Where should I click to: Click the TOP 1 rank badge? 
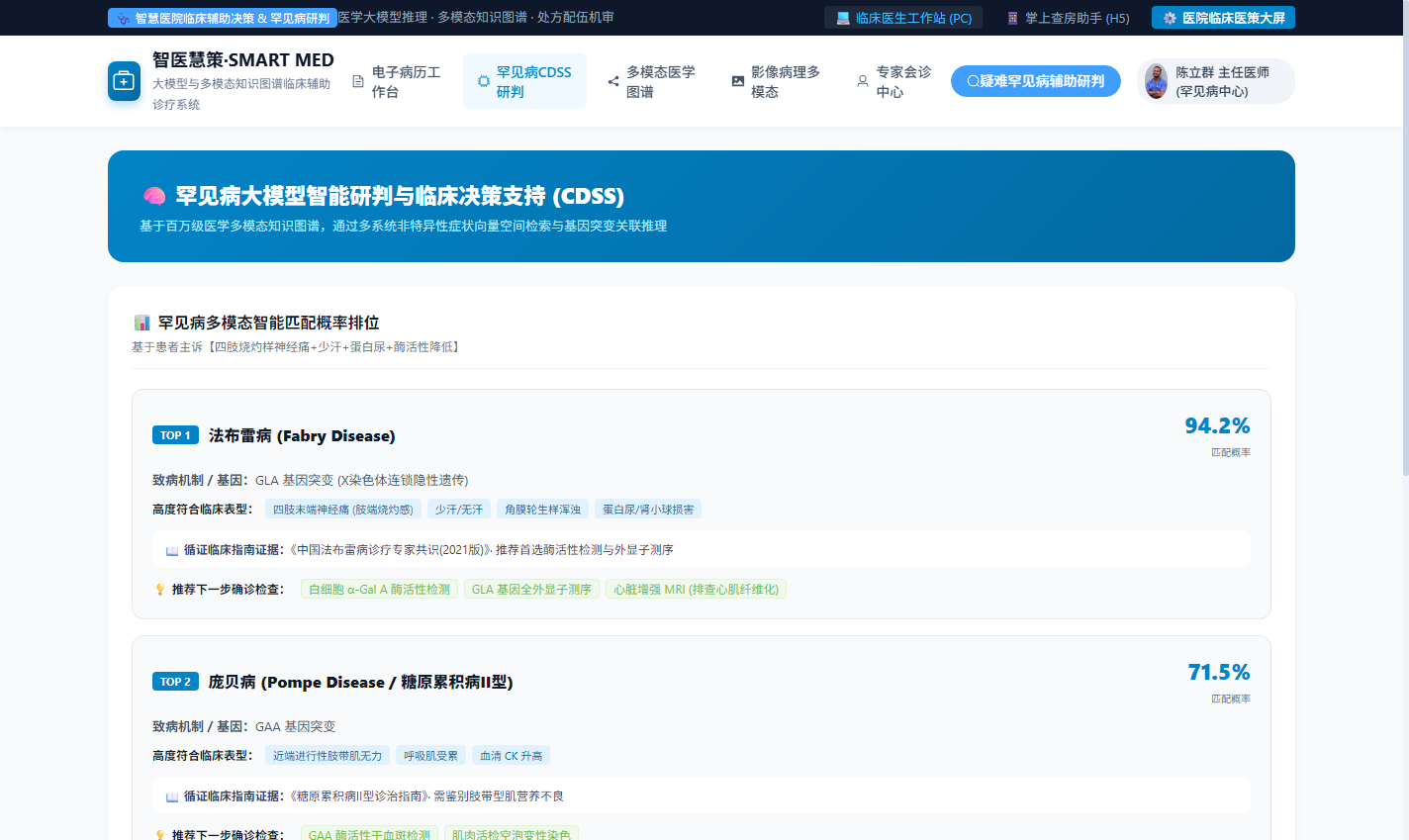(176, 435)
